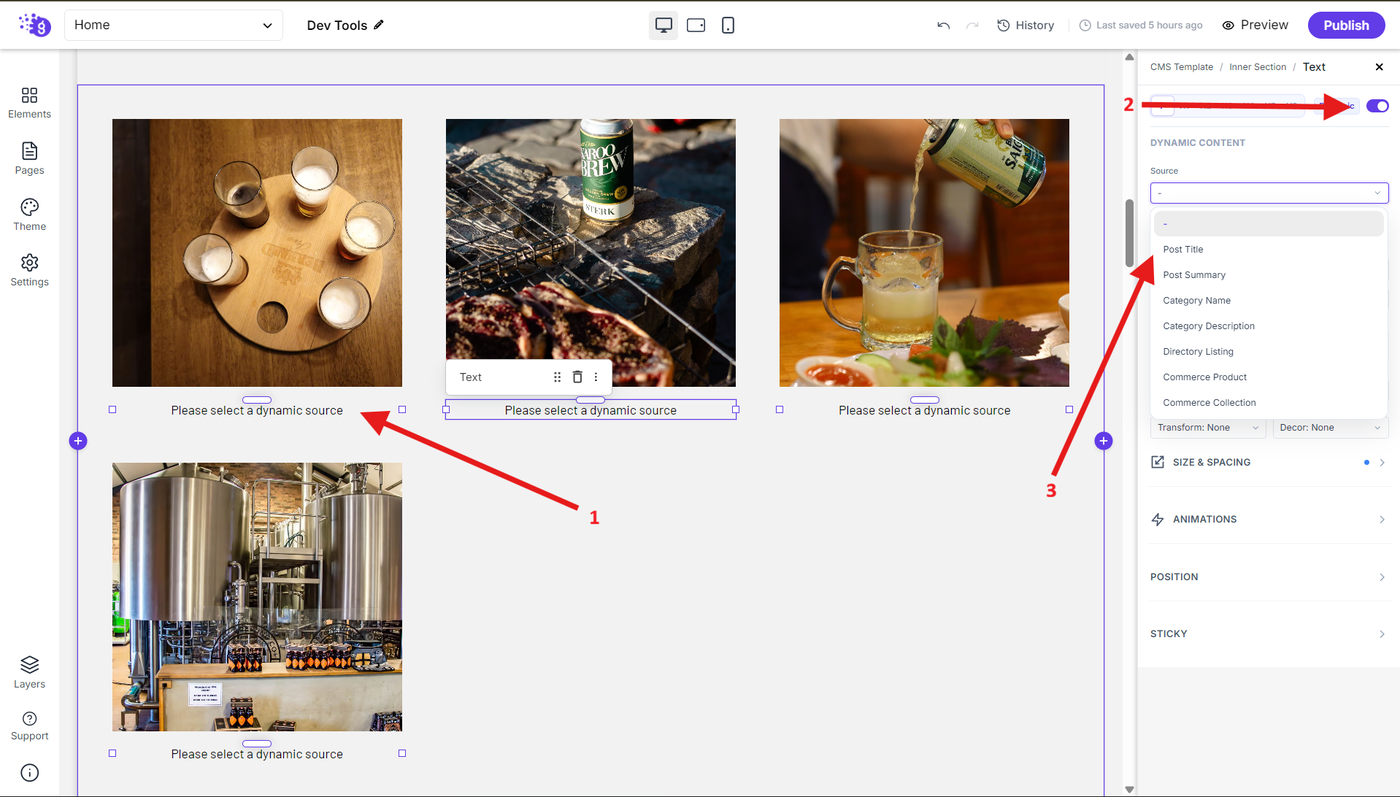This screenshot has width=1400, height=797.
Task: Choose Commerce Product as source
Action: [1269, 377]
